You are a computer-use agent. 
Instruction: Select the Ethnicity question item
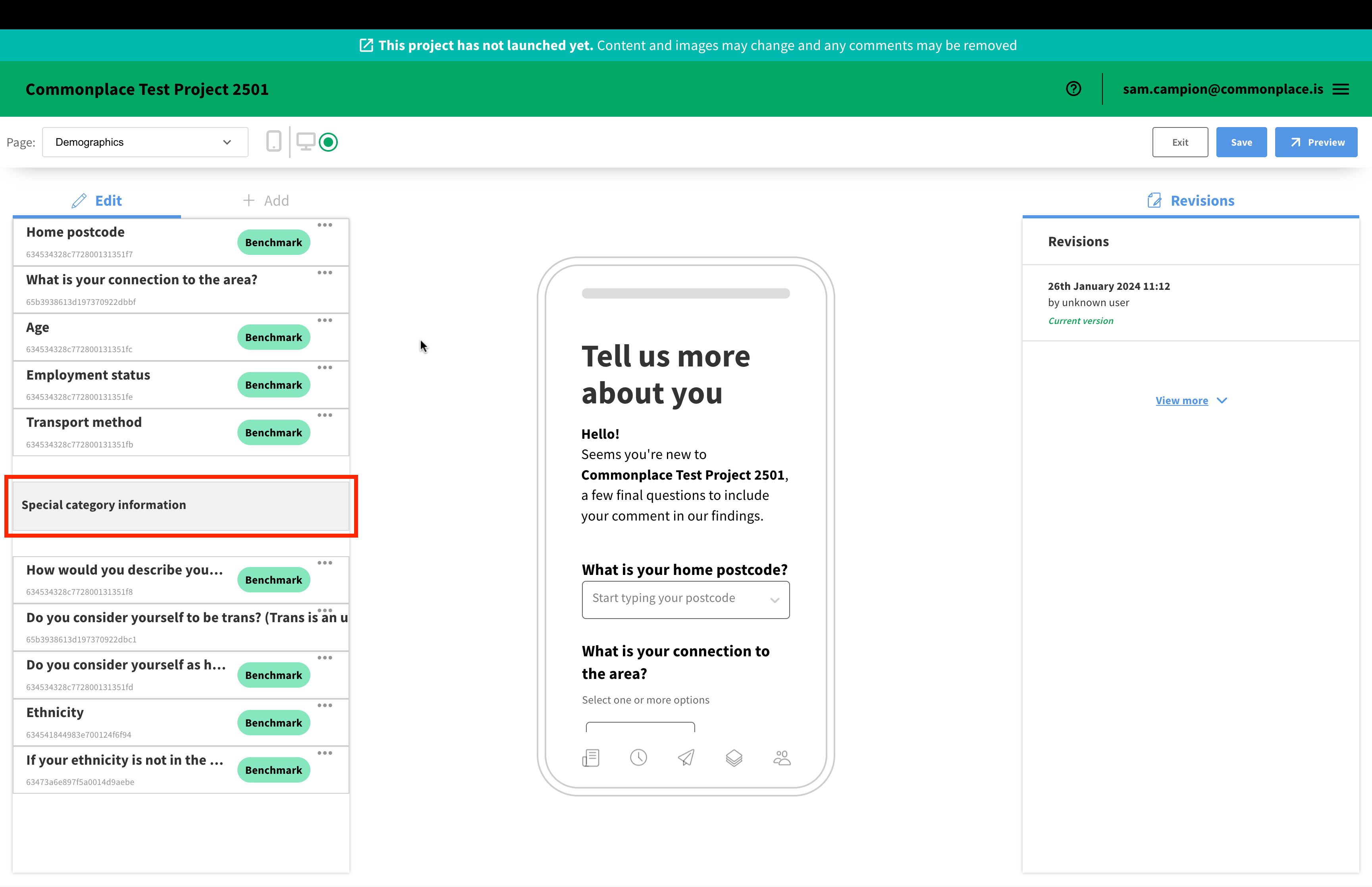(127, 722)
